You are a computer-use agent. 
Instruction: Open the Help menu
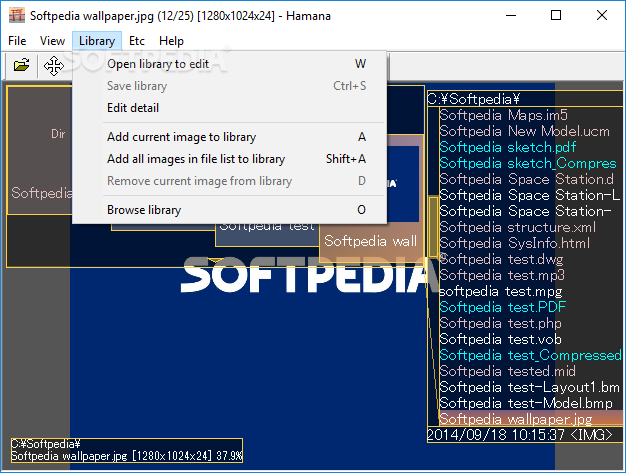click(x=171, y=41)
